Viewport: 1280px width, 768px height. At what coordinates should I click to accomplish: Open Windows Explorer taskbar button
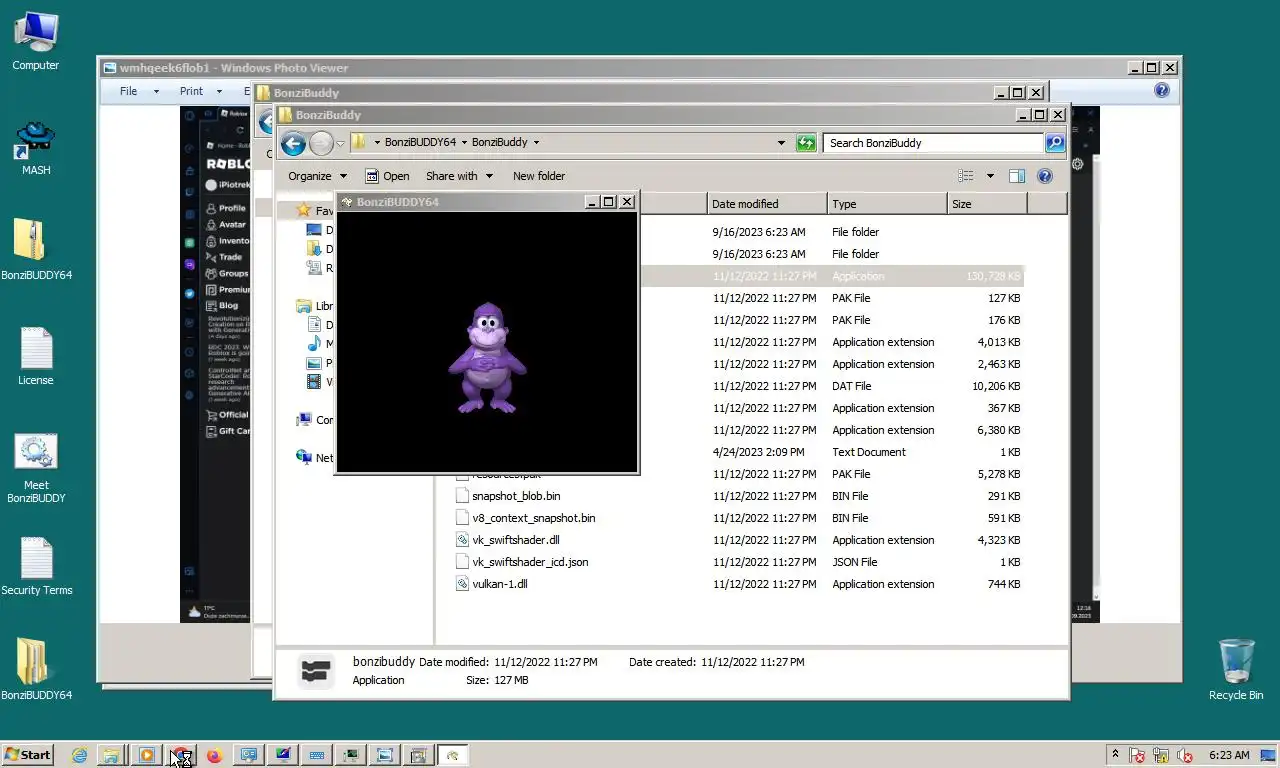(x=112, y=755)
